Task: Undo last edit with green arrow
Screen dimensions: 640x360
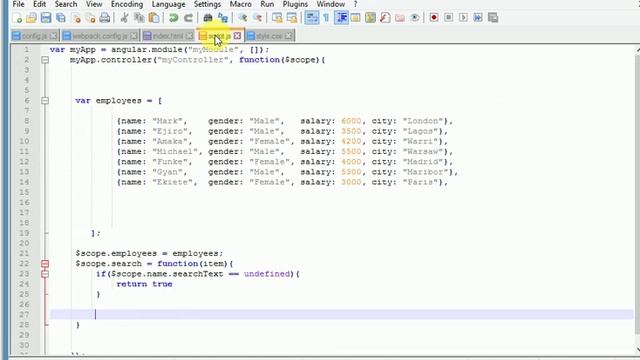Action: point(173,18)
